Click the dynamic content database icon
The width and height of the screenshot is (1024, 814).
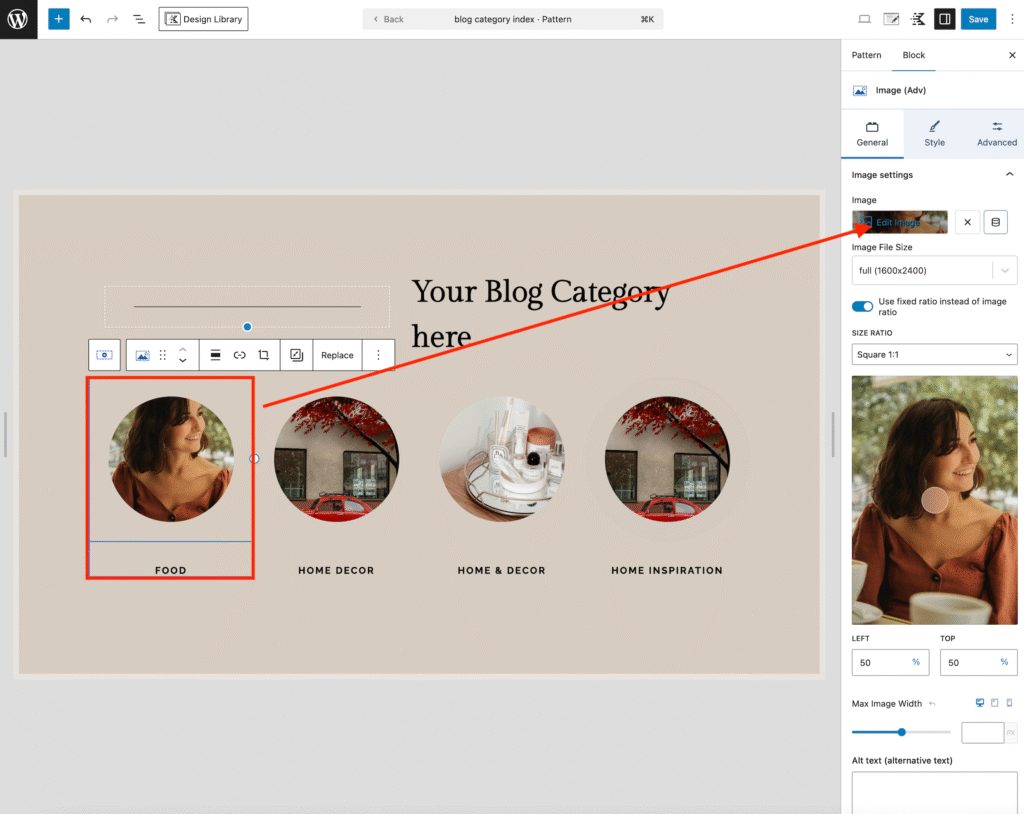coord(995,222)
